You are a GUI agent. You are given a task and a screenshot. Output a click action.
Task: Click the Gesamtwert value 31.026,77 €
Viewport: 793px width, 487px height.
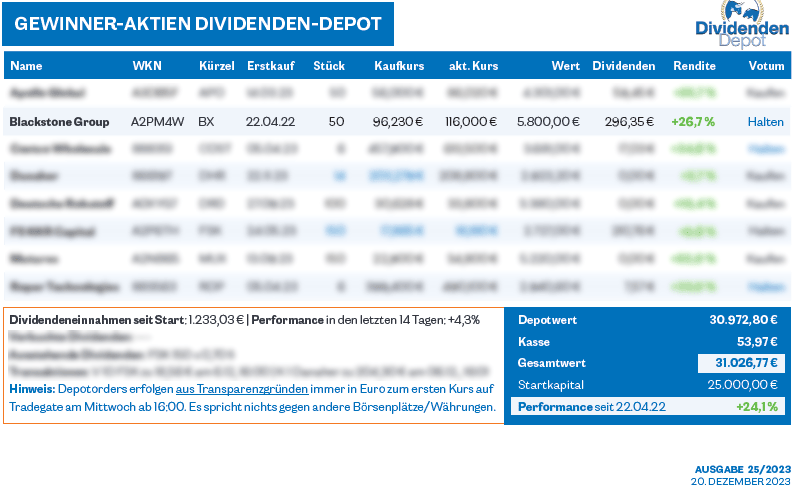tap(746, 363)
